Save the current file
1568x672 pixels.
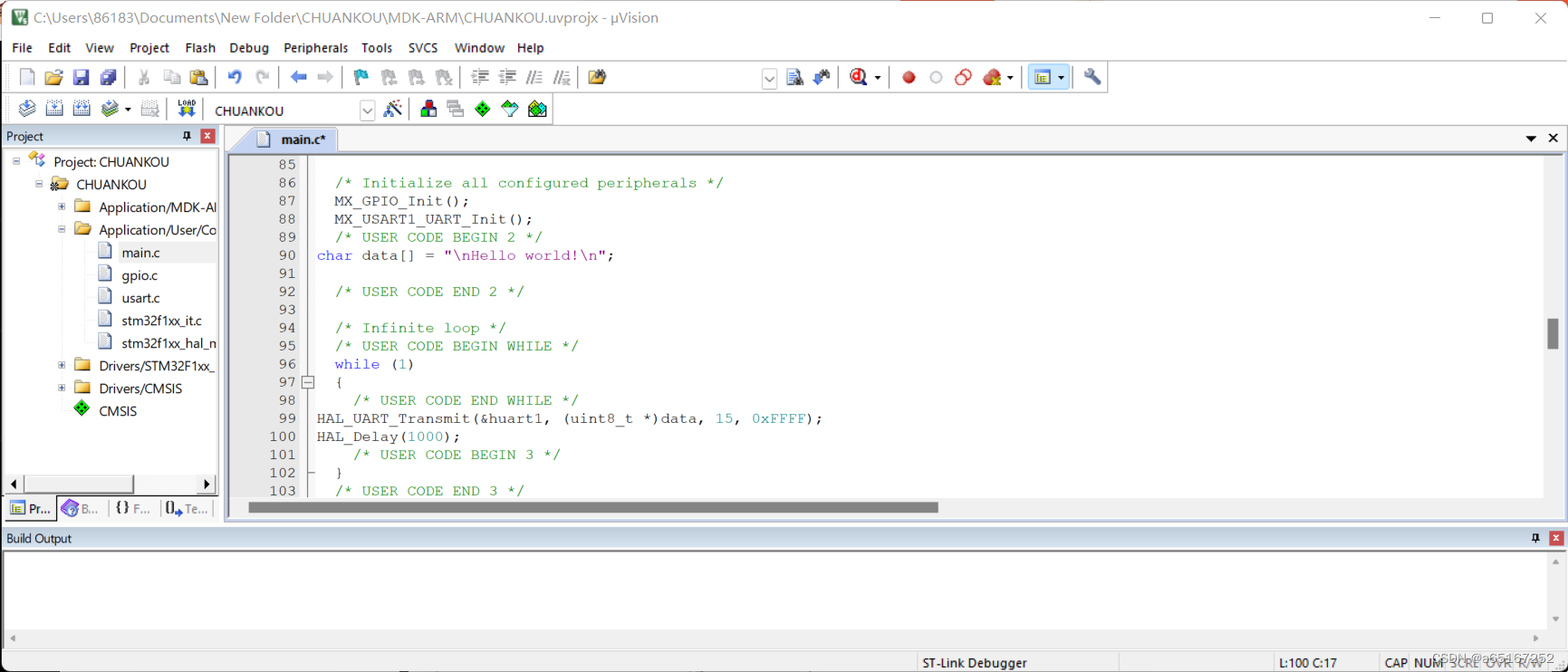[x=81, y=78]
